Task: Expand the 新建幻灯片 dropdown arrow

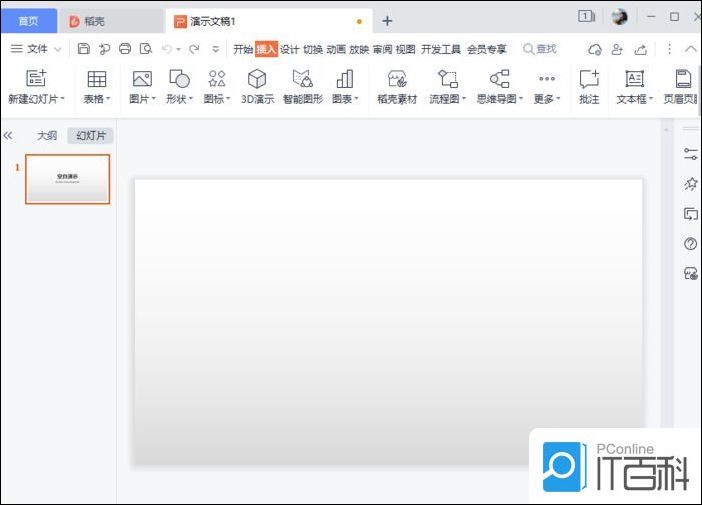Action: [x=63, y=98]
